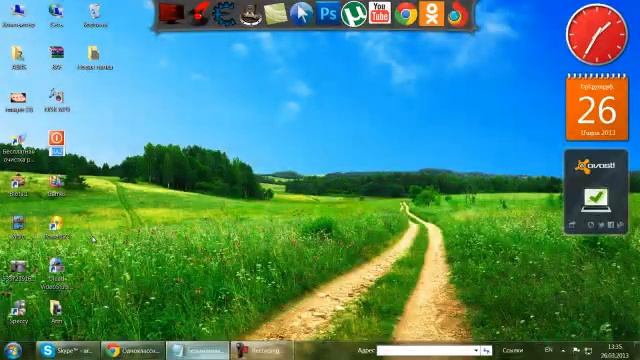This screenshot has width=640, height=360.
Task: Launch Google Chrome from the dock
Action: point(406,14)
